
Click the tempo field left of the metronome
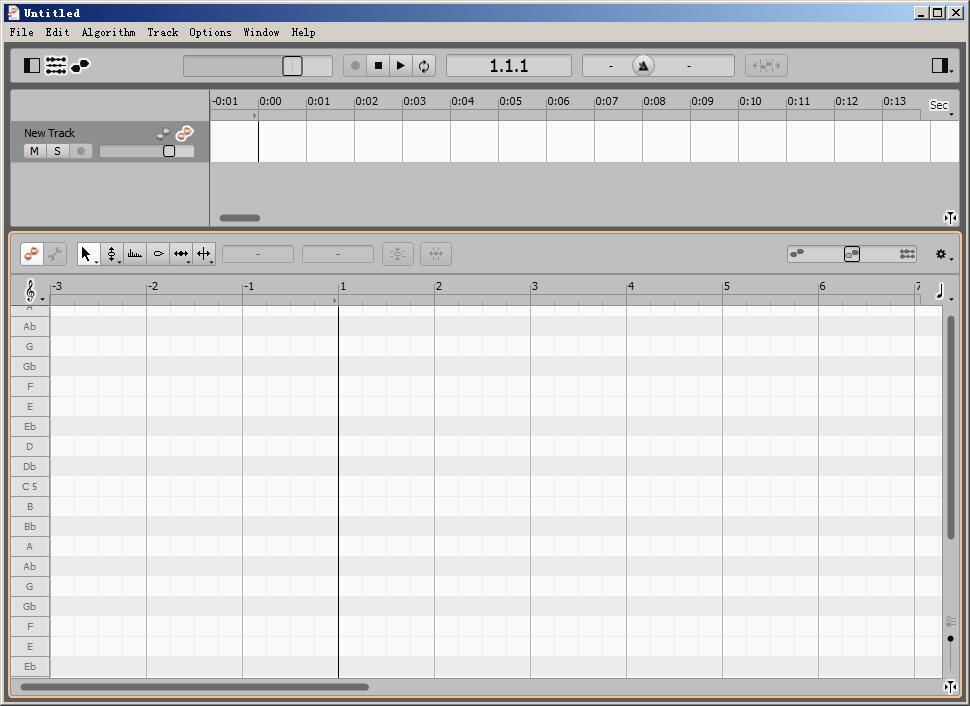click(x=610, y=66)
